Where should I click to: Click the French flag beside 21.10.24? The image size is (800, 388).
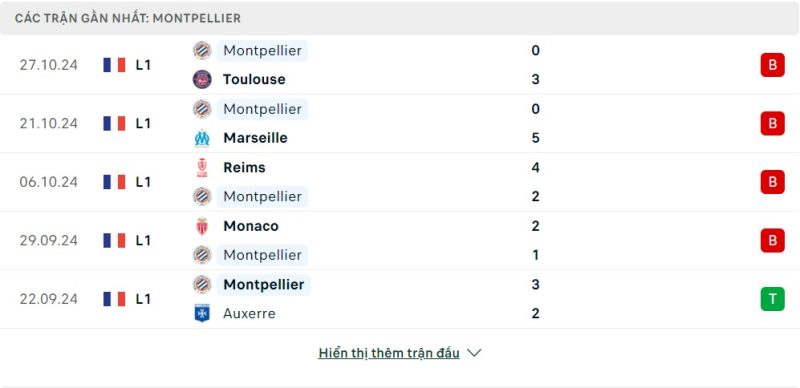[x=114, y=124]
